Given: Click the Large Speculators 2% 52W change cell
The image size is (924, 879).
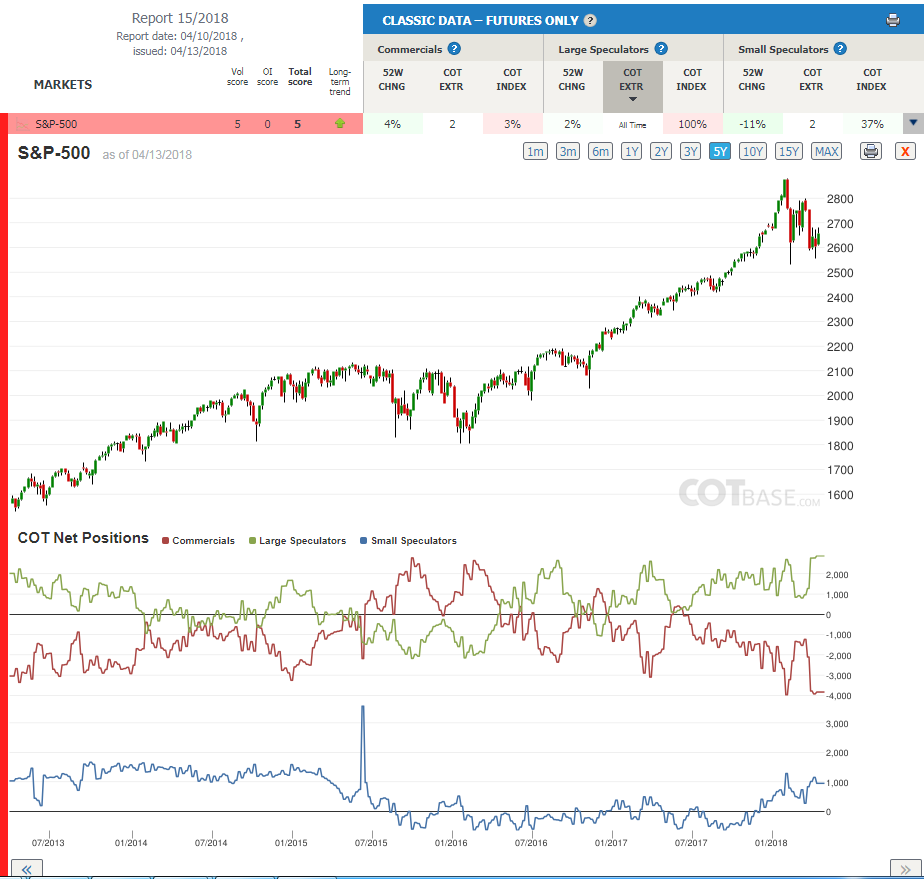Looking at the screenshot, I should tap(572, 124).
